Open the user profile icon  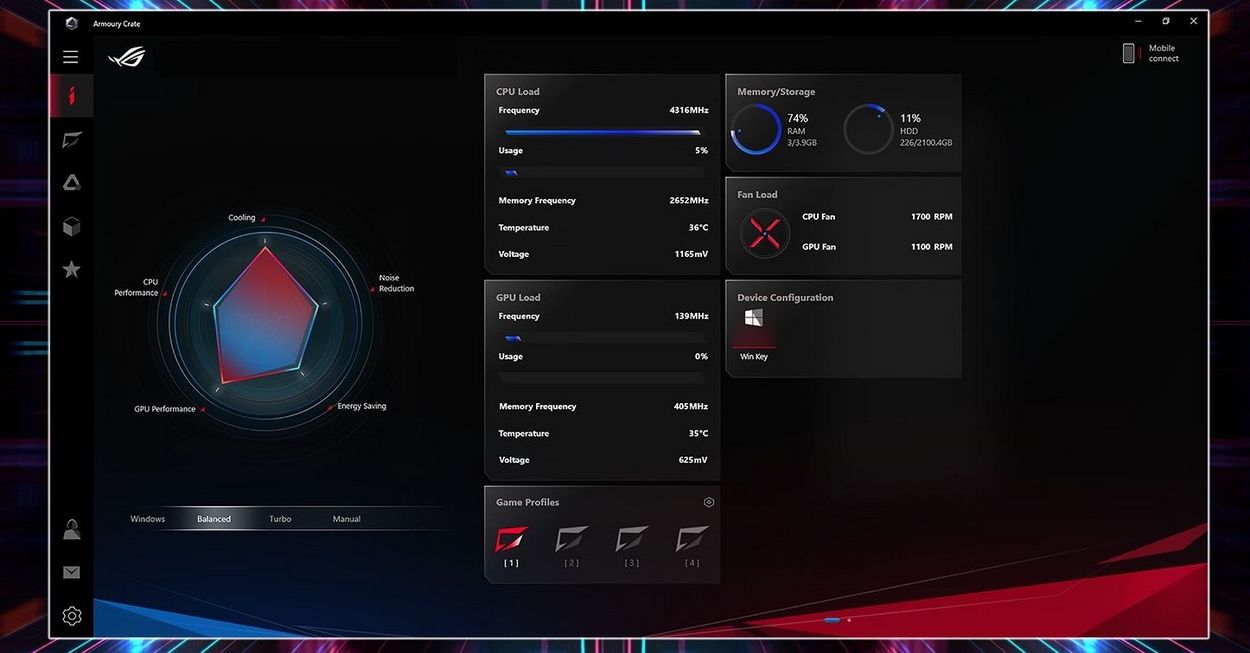coord(71,530)
